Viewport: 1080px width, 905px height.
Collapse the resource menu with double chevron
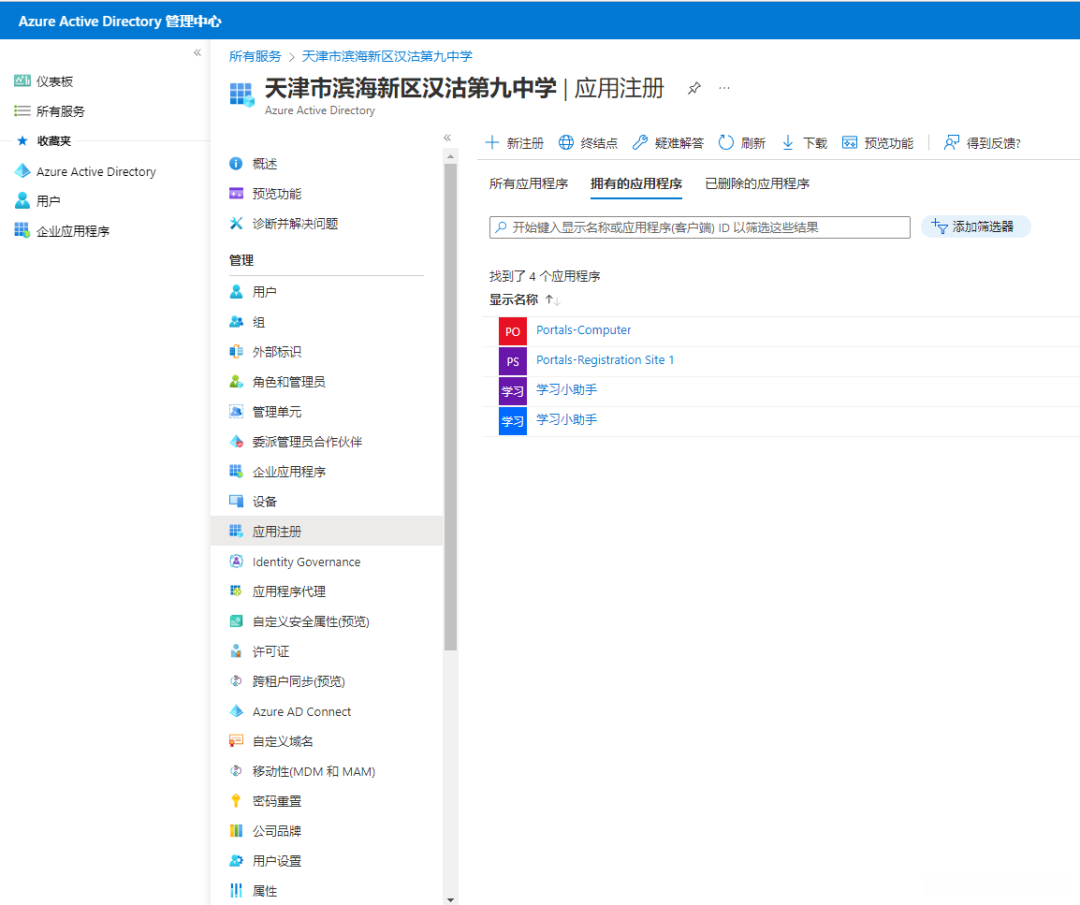coord(447,138)
